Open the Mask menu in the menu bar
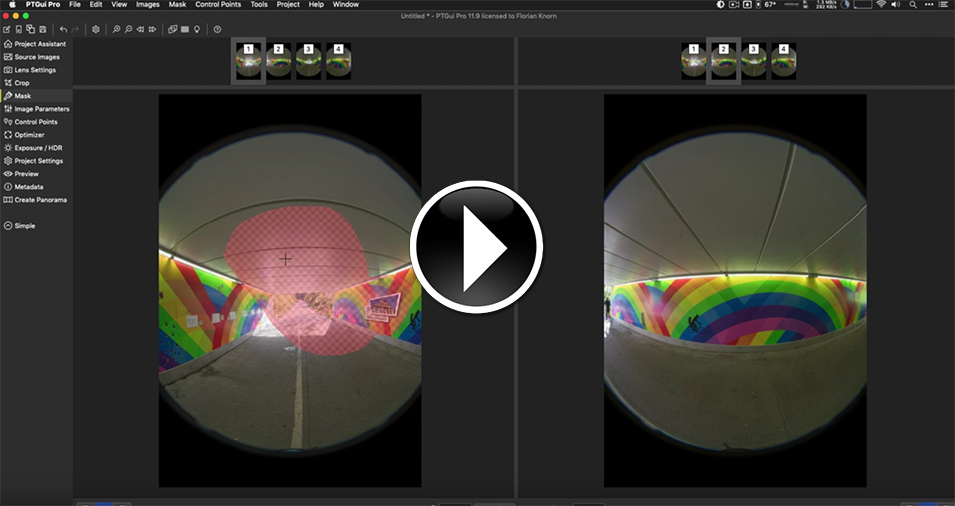The image size is (955, 506). tap(177, 4)
